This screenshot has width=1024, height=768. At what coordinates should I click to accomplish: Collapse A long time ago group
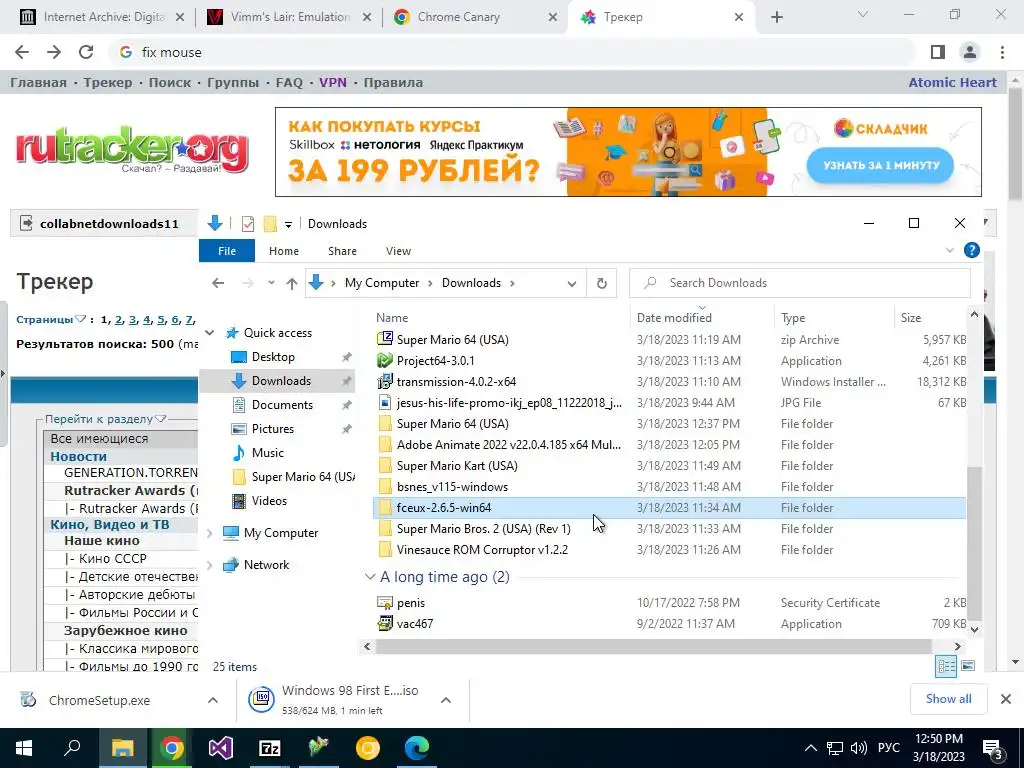pos(370,577)
